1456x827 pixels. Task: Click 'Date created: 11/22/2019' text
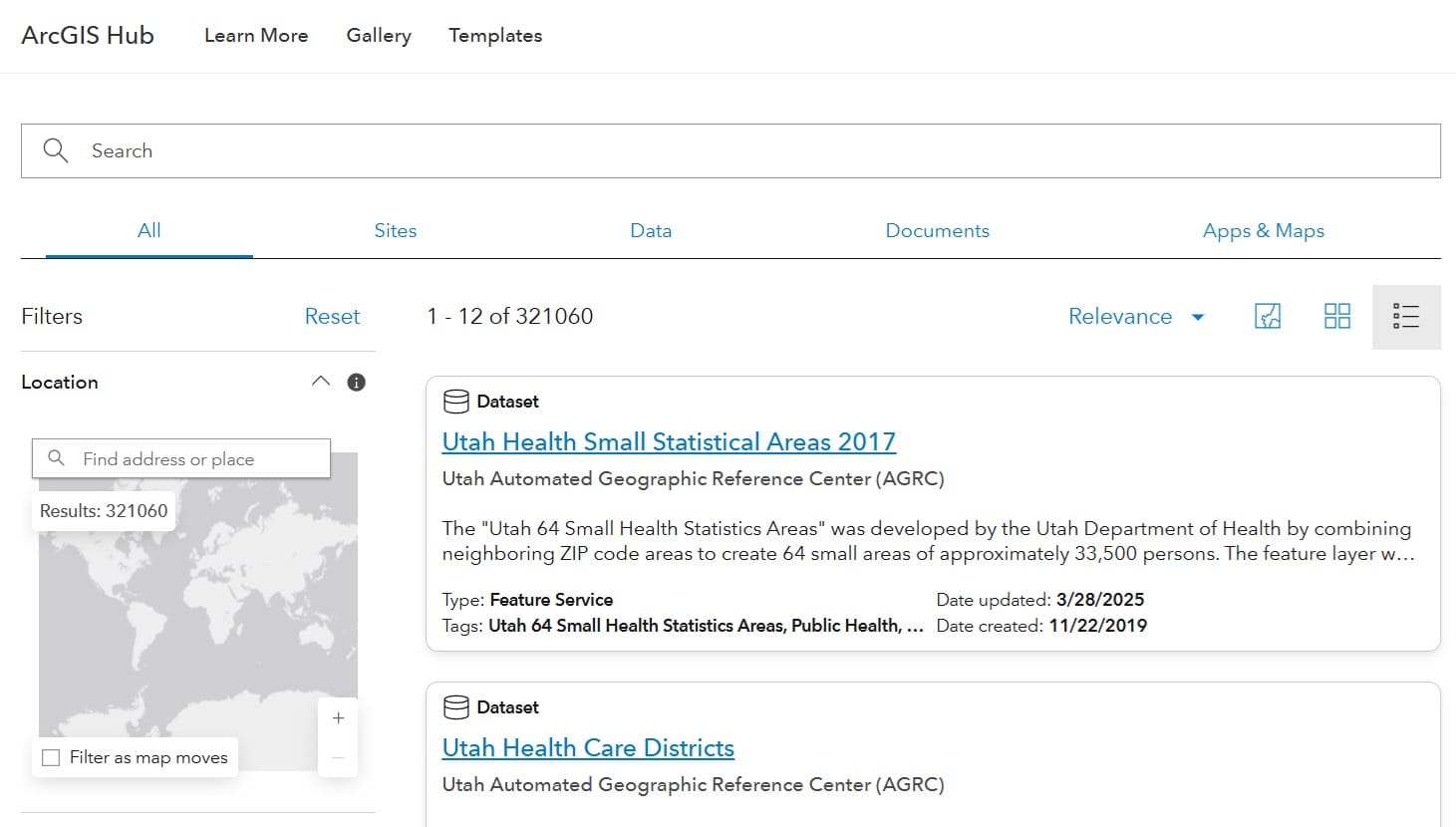pyautogui.click(x=1041, y=626)
